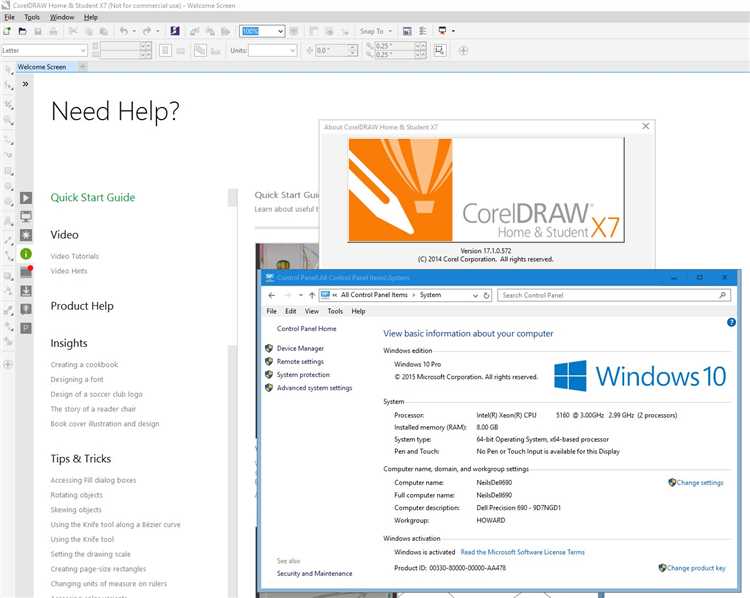750x598 pixels.
Task: Select Quick Start Guide in help list
Action: click(93, 198)
